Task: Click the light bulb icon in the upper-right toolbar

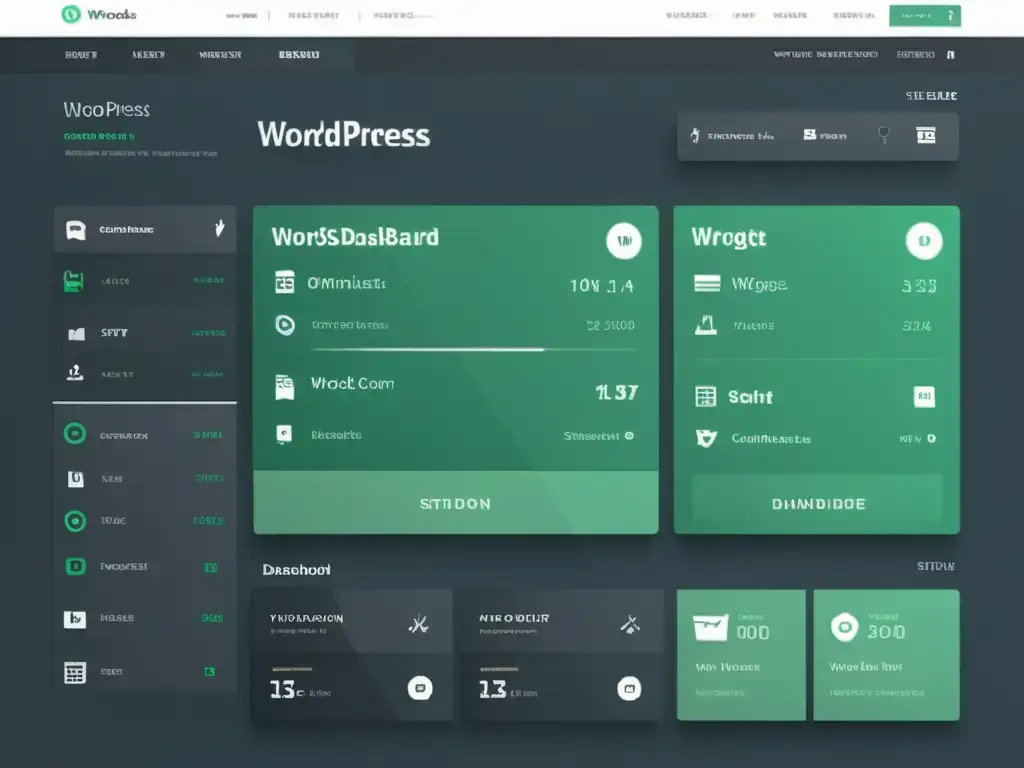Action: [884, 135]
